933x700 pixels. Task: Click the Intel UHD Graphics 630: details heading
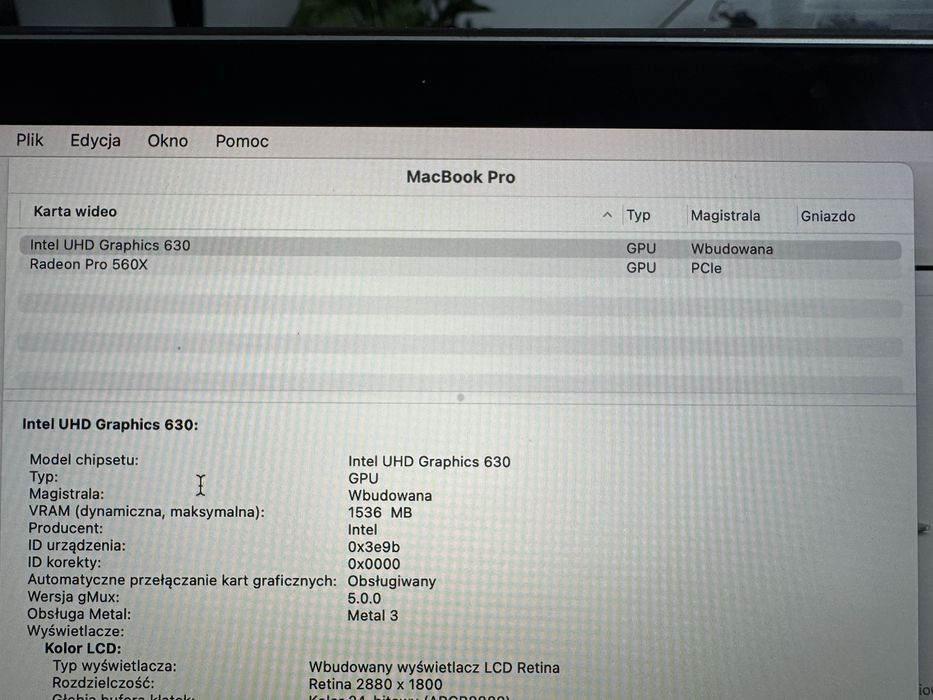tap(110, 424)
